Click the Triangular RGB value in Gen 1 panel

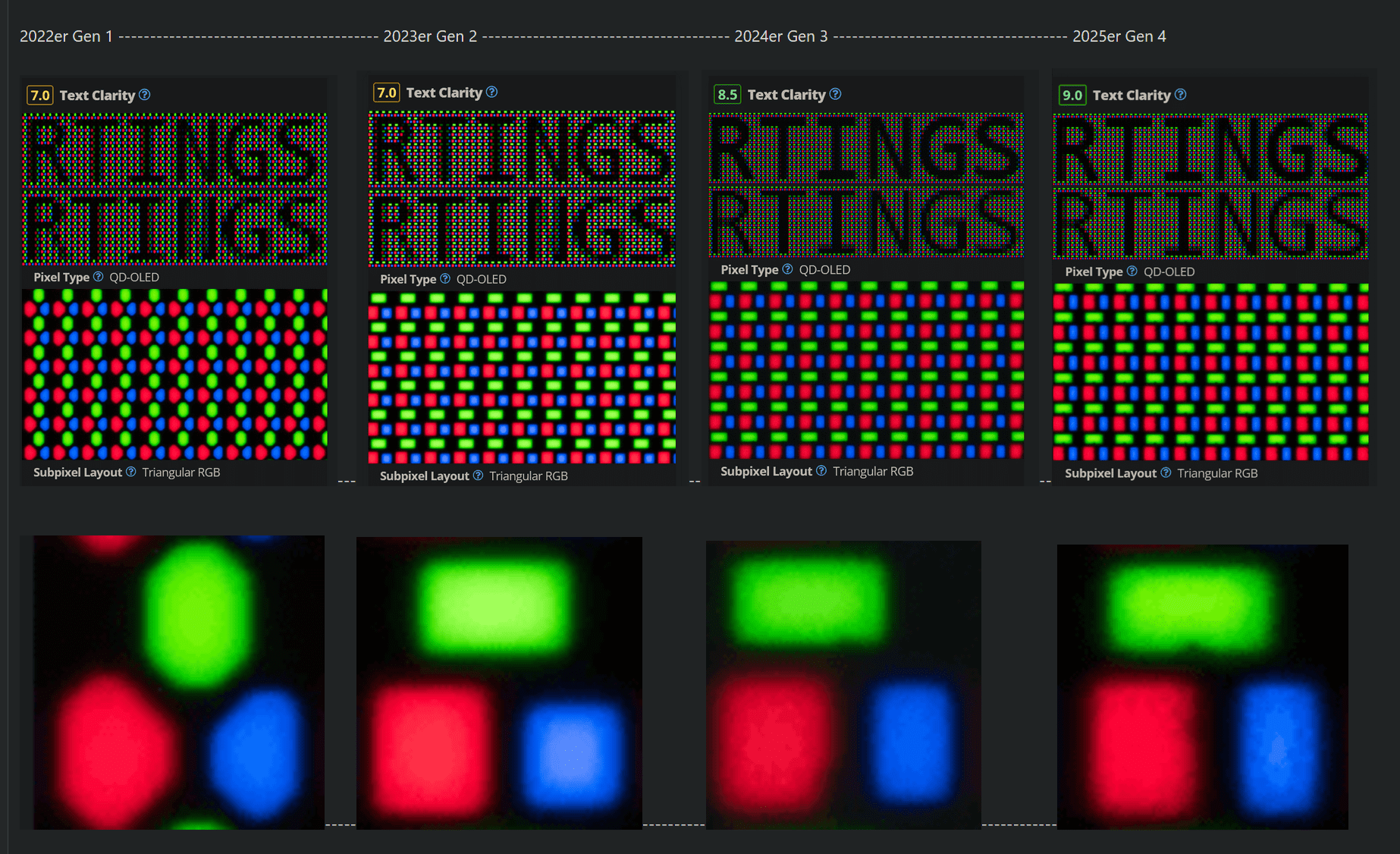pos(181,473)
